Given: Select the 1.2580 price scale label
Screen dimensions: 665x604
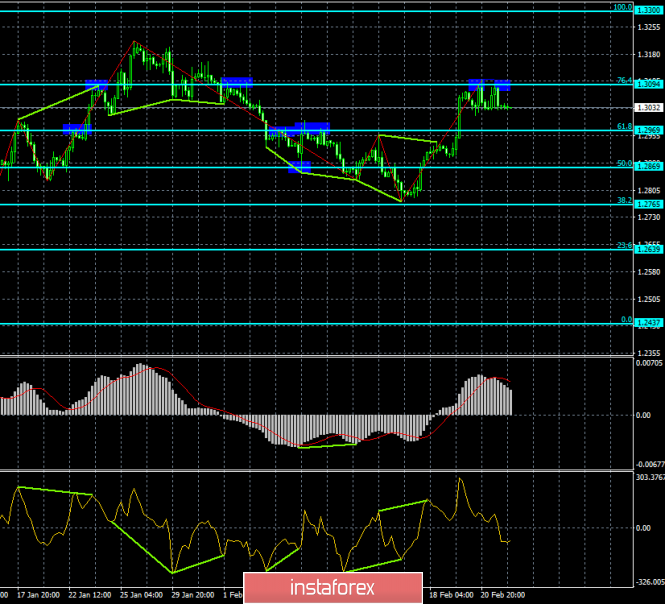Looking at the screenshot, I should [649, 272].
